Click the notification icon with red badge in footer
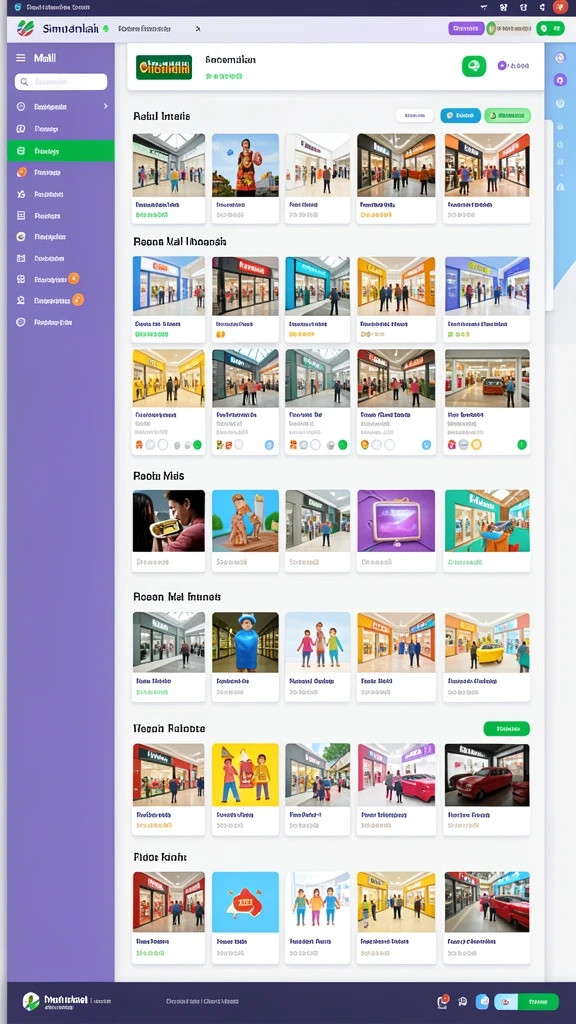Screen dimensions: 576x1024 pos(443,1001)
